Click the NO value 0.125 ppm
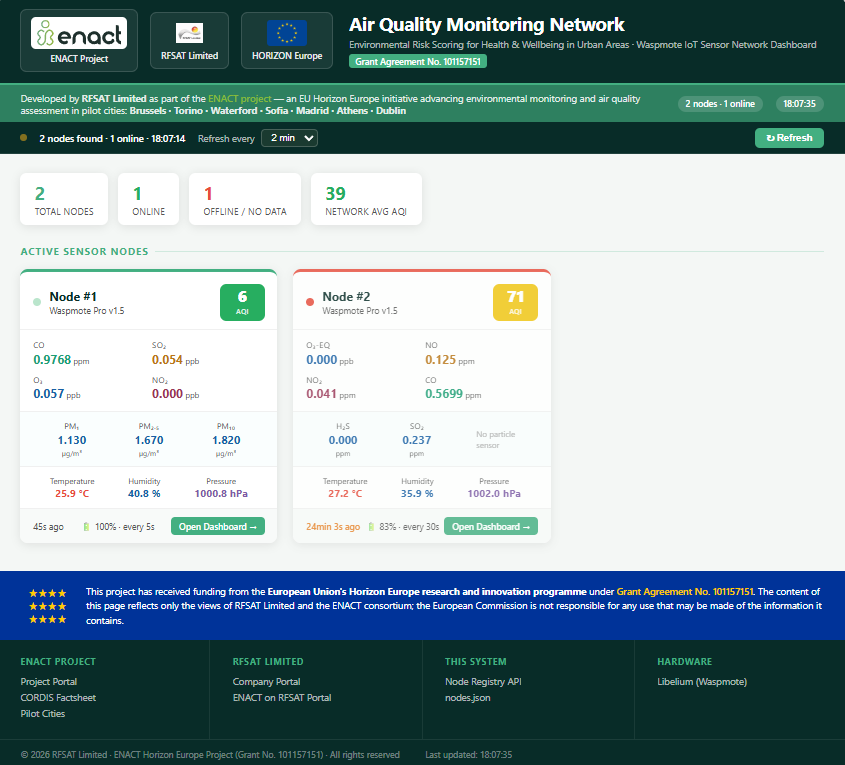Screen dimensions: 845x765 point(449,360)
